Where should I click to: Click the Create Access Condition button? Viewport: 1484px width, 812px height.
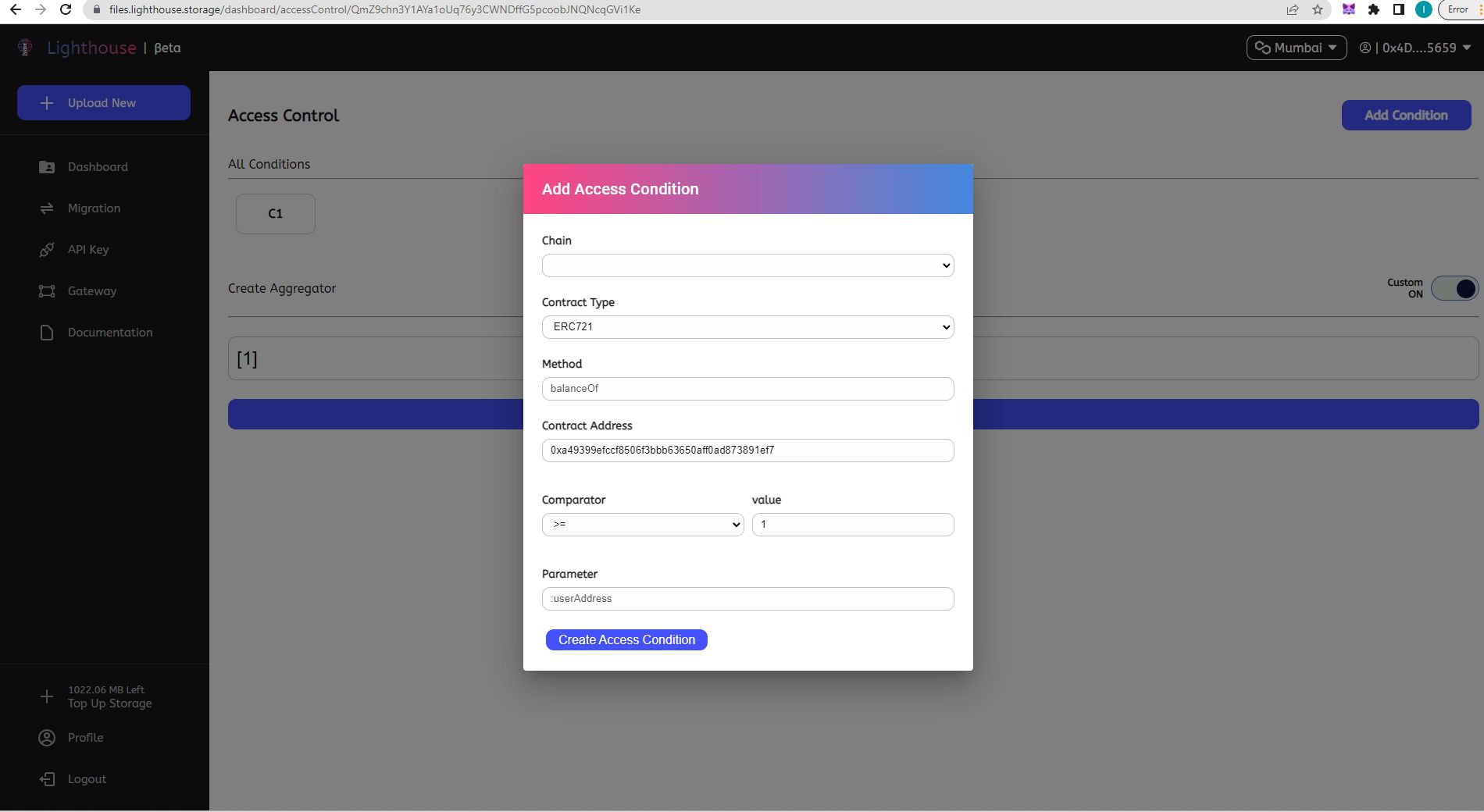(626, 639)
